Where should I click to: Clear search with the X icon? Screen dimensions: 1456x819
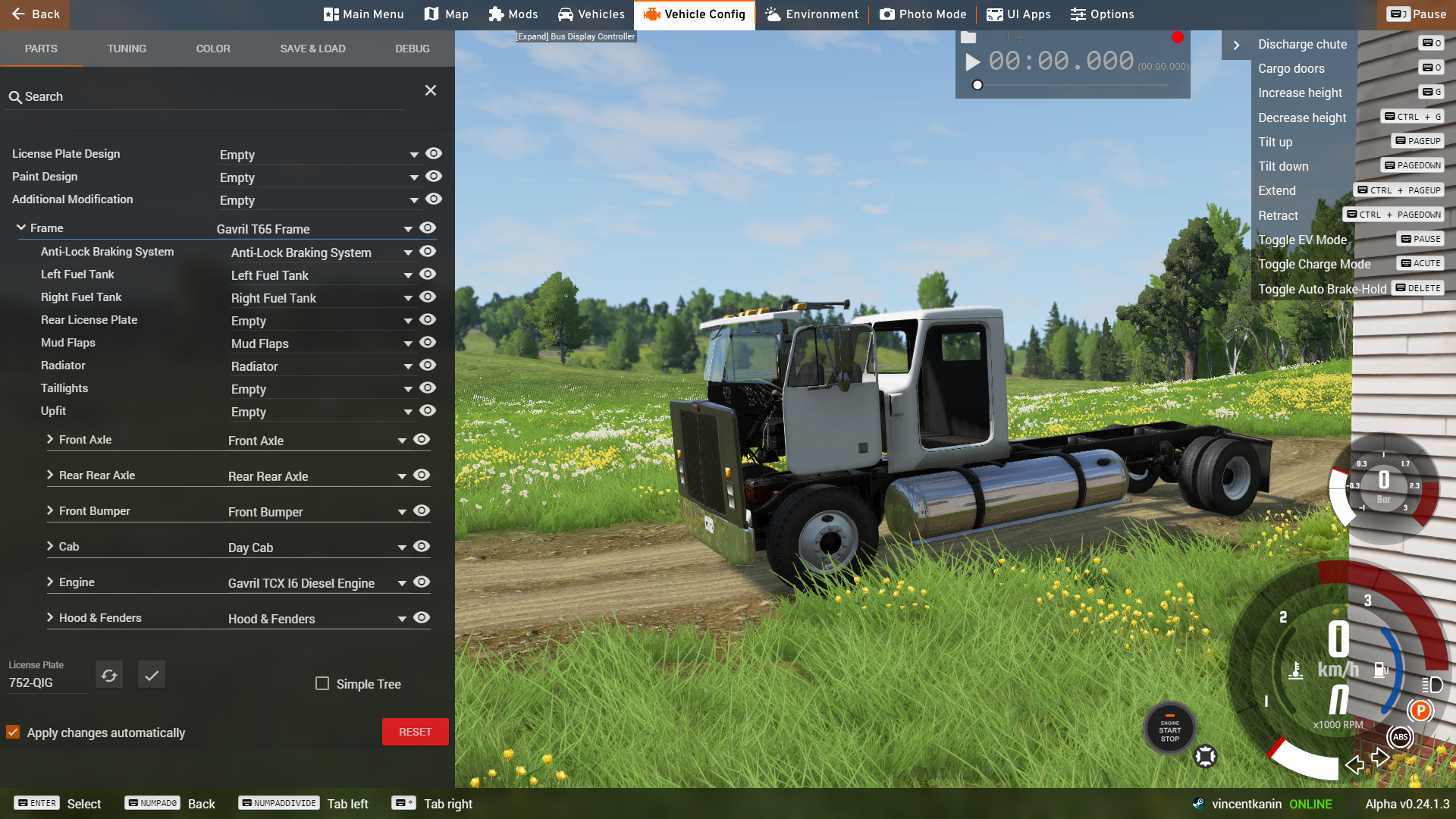click(431, 90)
